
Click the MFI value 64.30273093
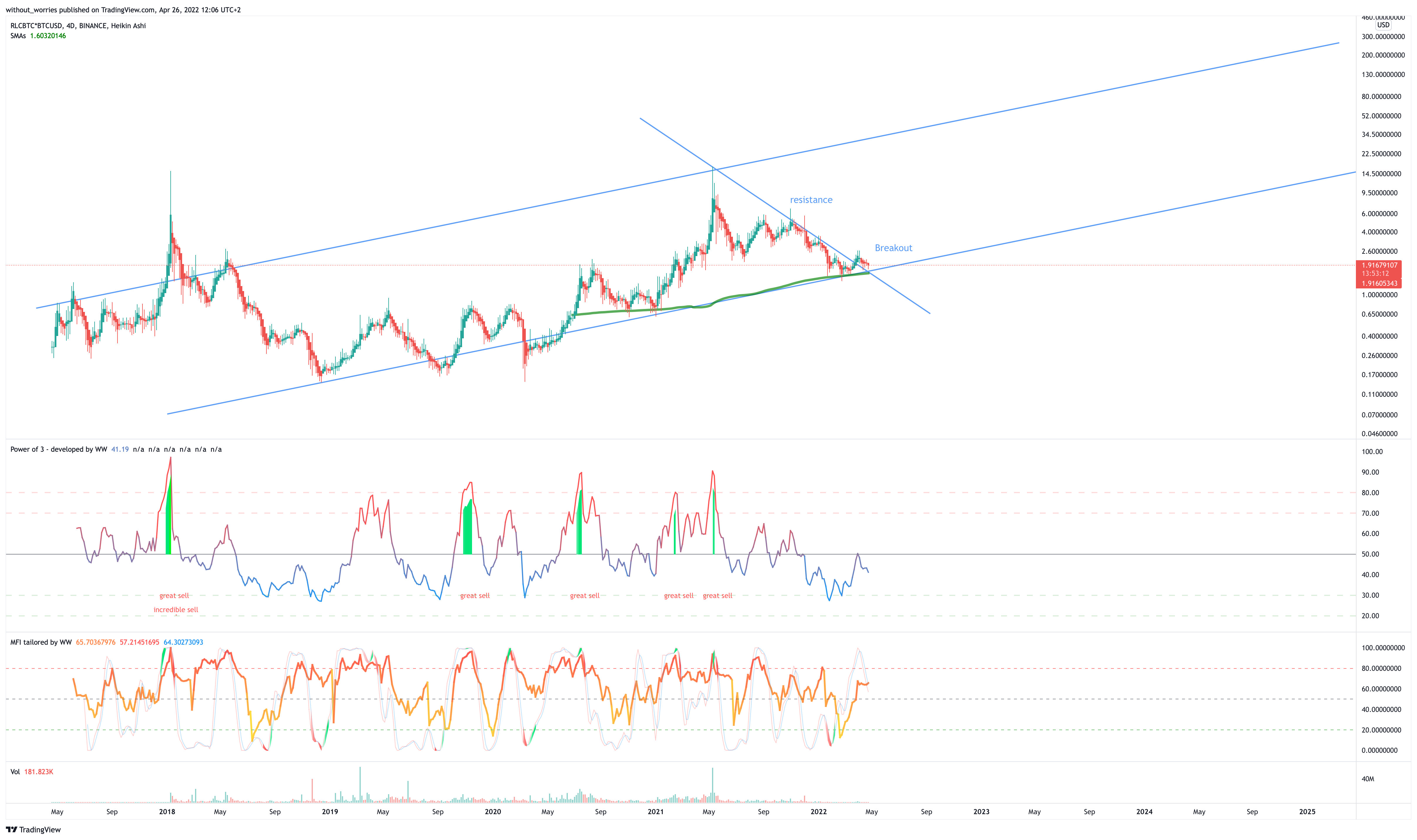[x=183, y=642]
